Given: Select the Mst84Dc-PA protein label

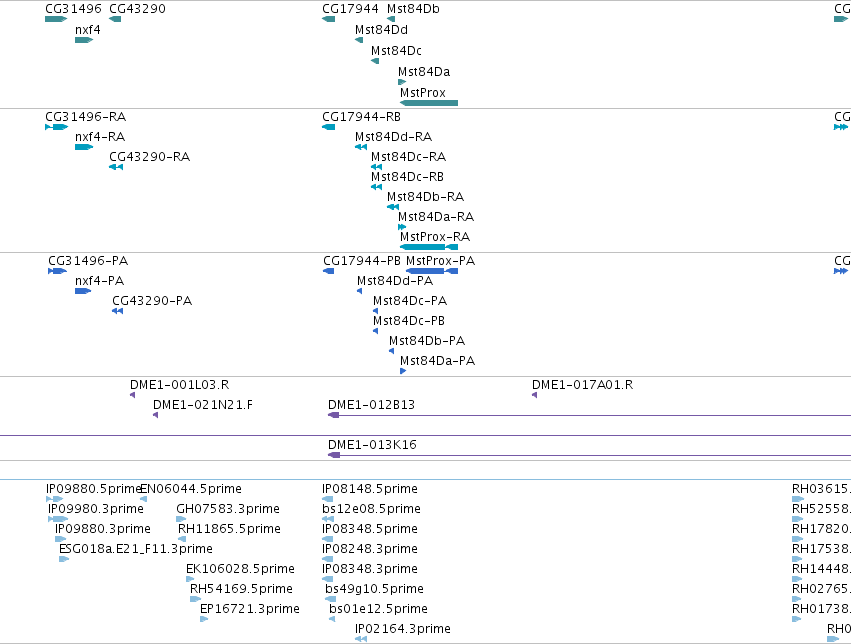Looking at the screenshot, I should 410,301.
